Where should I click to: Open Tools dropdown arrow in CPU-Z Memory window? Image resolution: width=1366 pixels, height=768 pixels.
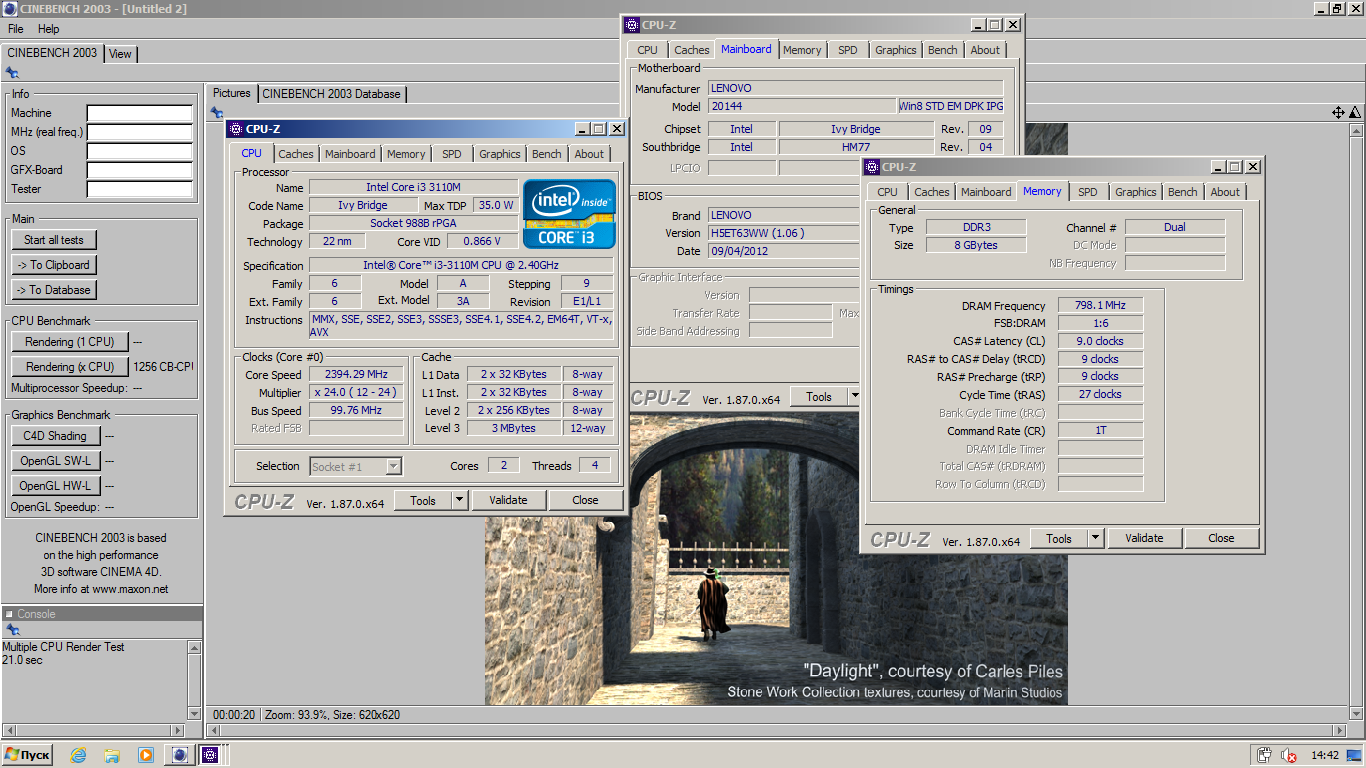1095,538
